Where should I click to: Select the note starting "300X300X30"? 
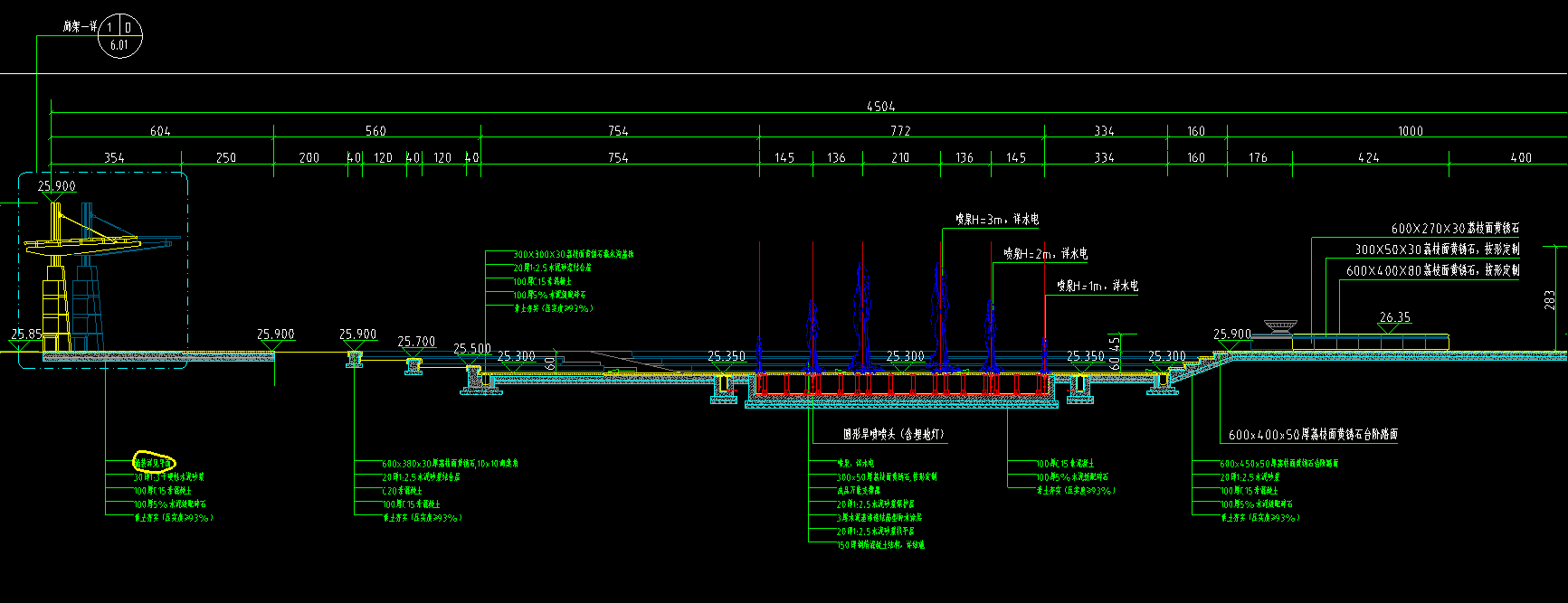(x=574, y=255)
